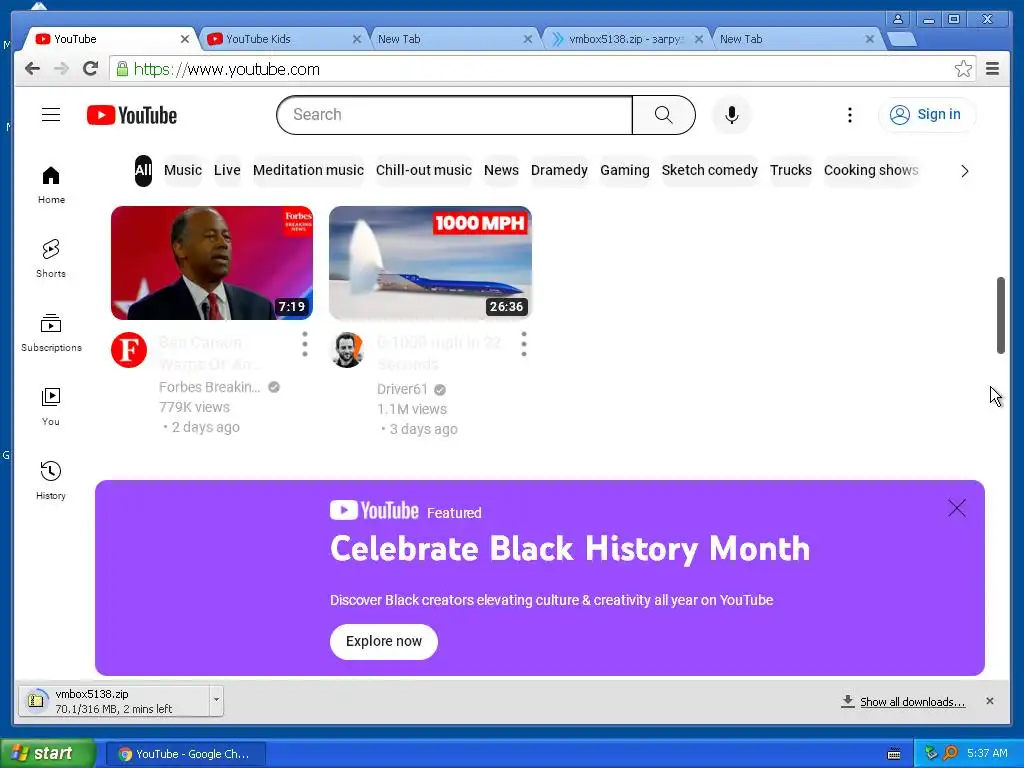
Task: Select the Live filter chip
Action: 227,170
